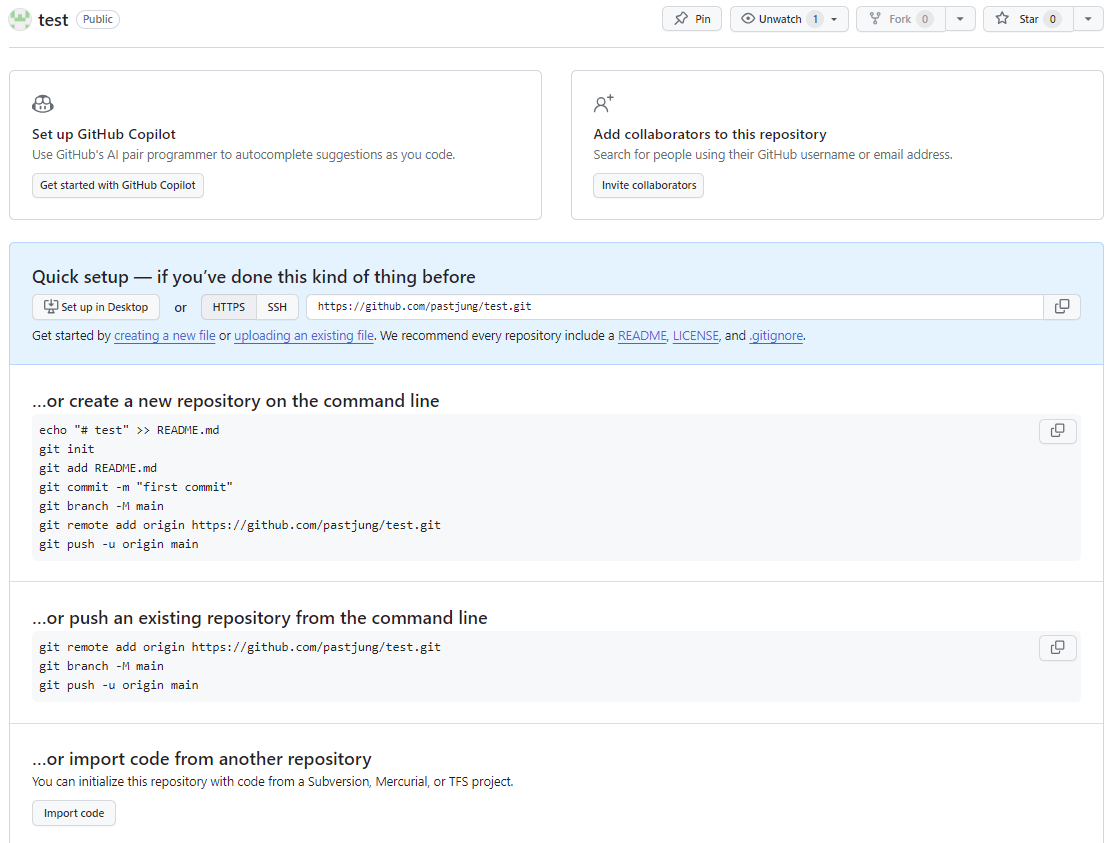
Task: Switch to the SSH protocol toggle
Action: pos(277,307)
